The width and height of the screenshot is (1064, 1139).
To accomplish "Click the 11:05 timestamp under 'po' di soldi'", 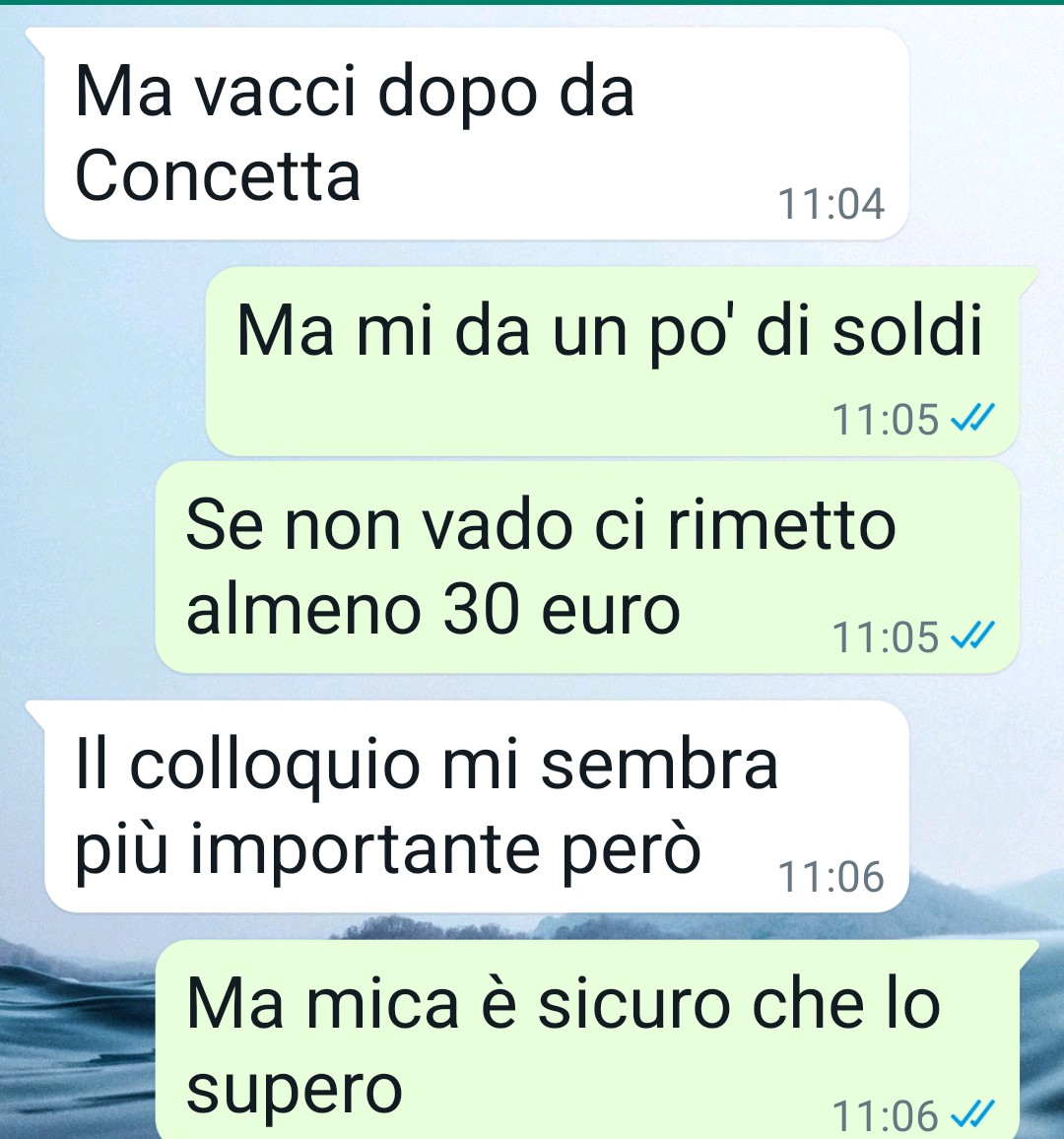I will click(x=886, y=419).
